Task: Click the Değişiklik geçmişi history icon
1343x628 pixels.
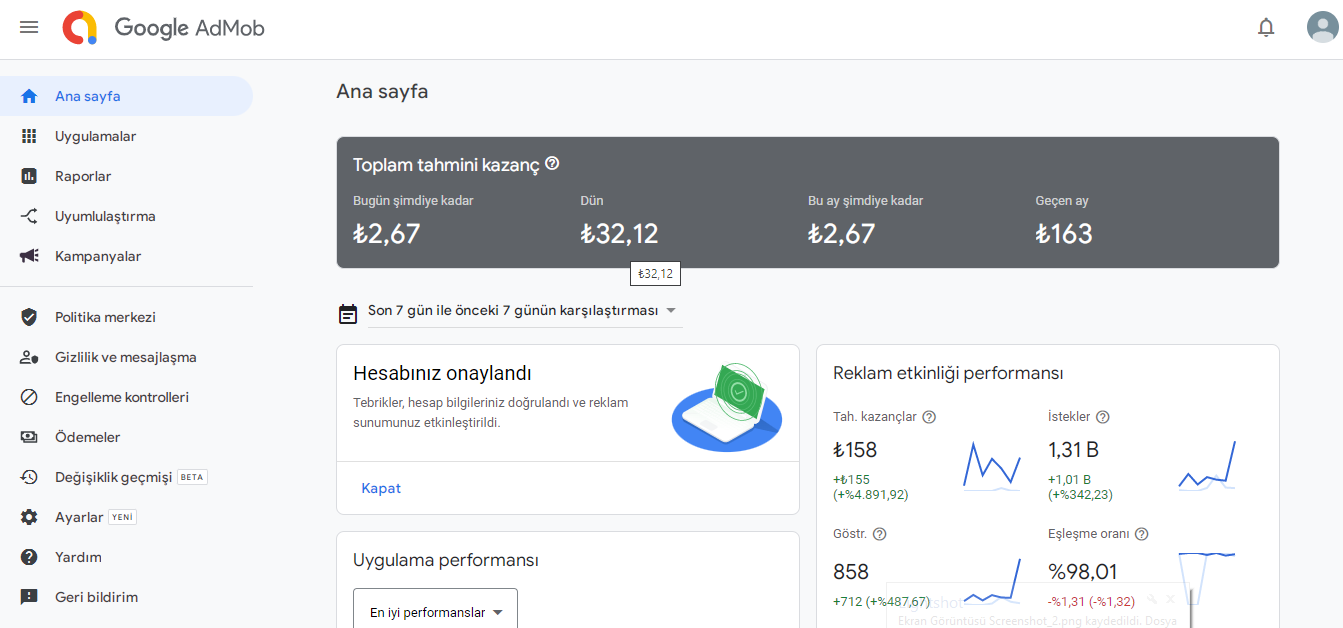Action: click(29, 477)
